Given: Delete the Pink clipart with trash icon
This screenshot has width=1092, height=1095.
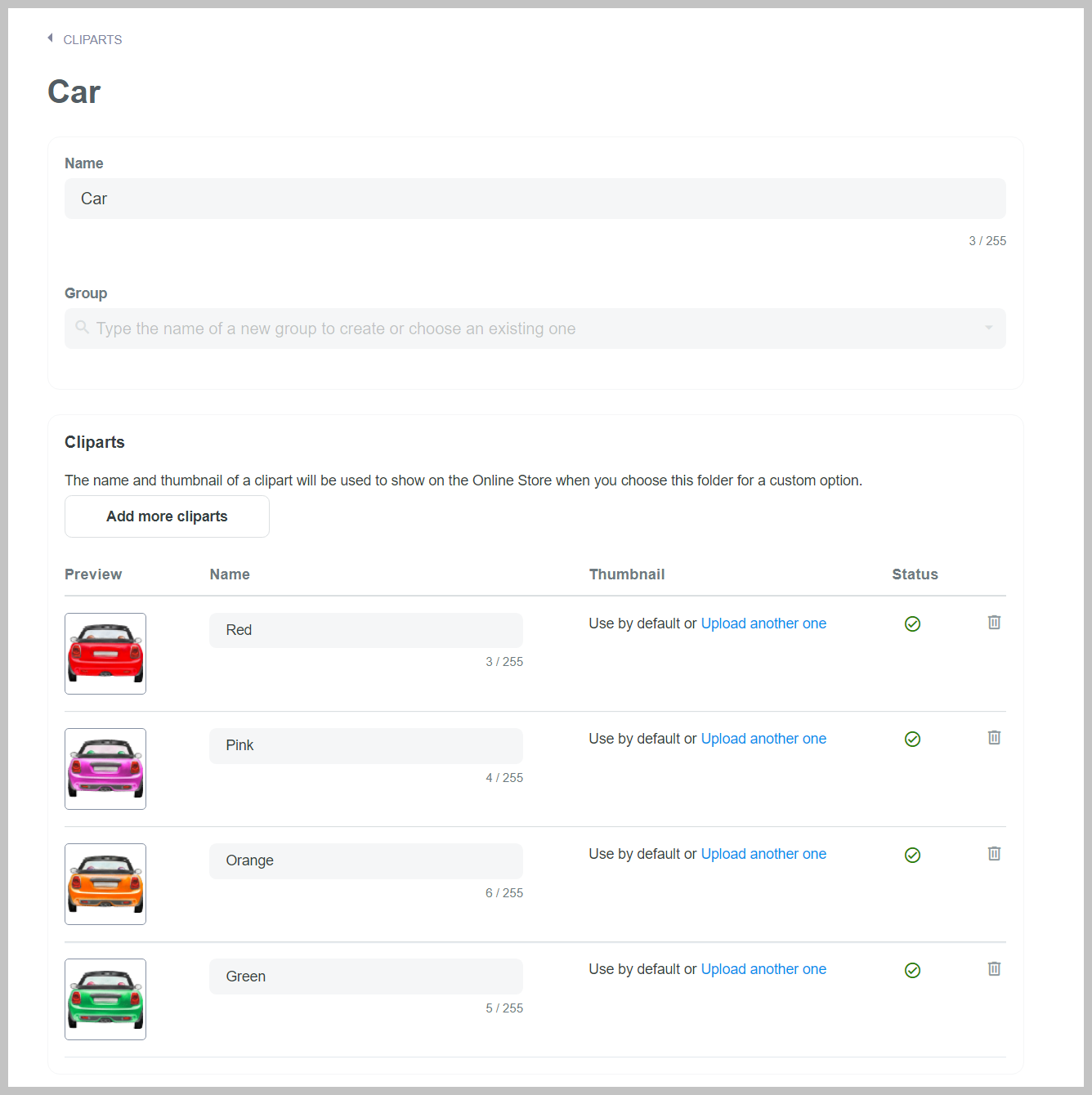Looking at the screenshot, I should (994, 738).
